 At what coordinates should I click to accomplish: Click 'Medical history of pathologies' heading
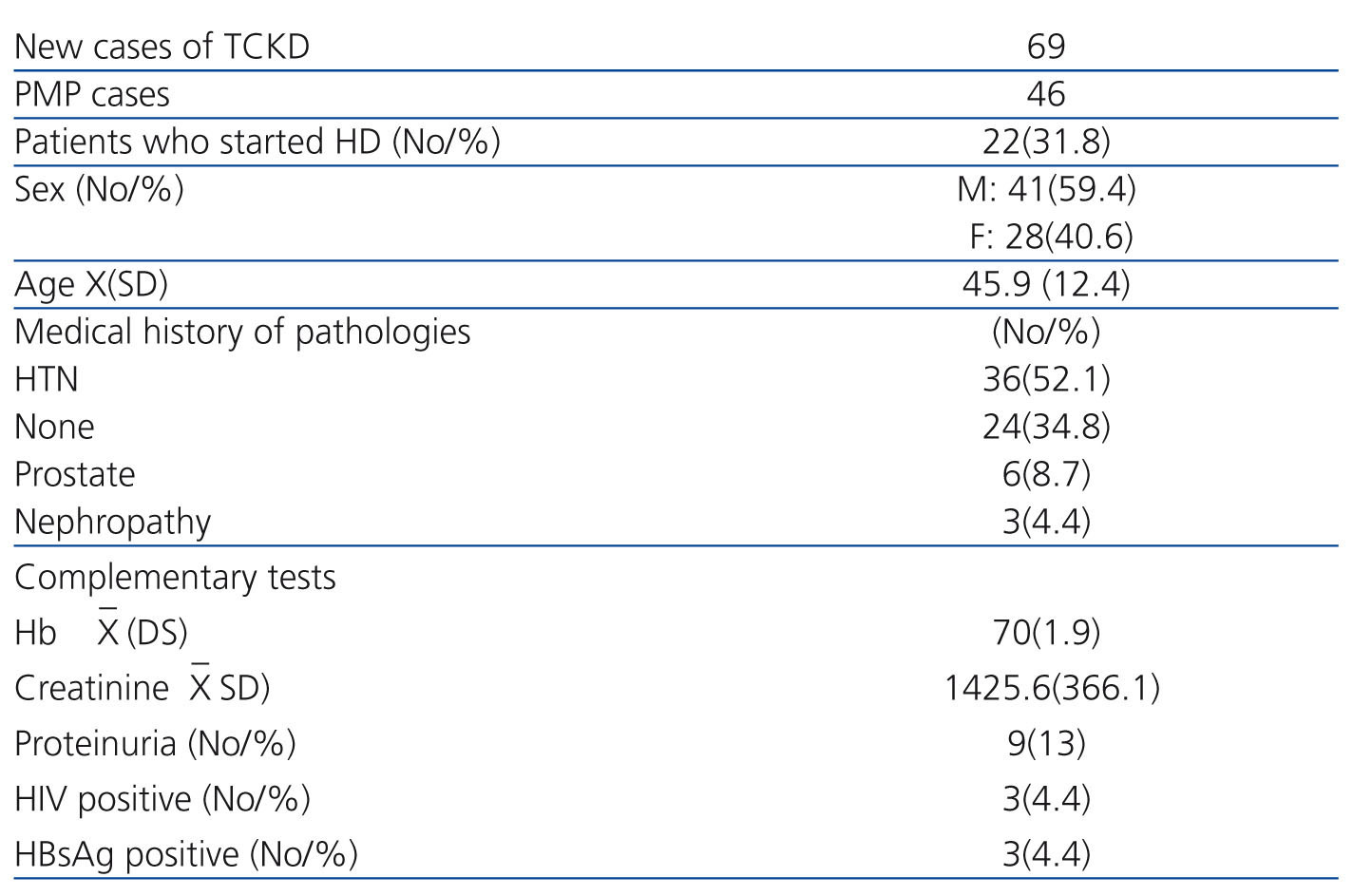point(242,332)
